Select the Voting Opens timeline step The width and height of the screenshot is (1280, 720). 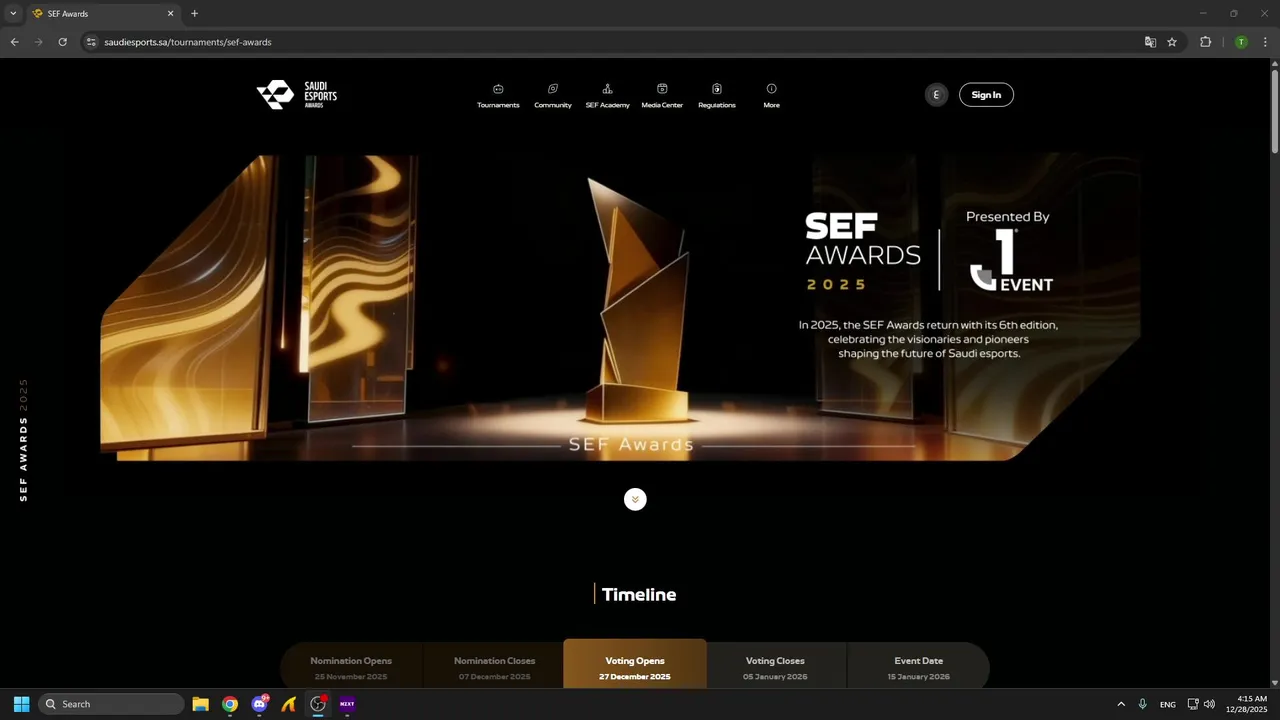635,664
